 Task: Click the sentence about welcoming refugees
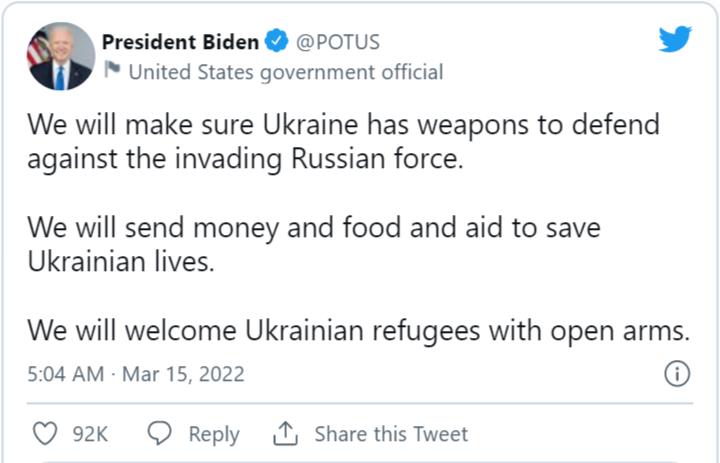point(358,330)
